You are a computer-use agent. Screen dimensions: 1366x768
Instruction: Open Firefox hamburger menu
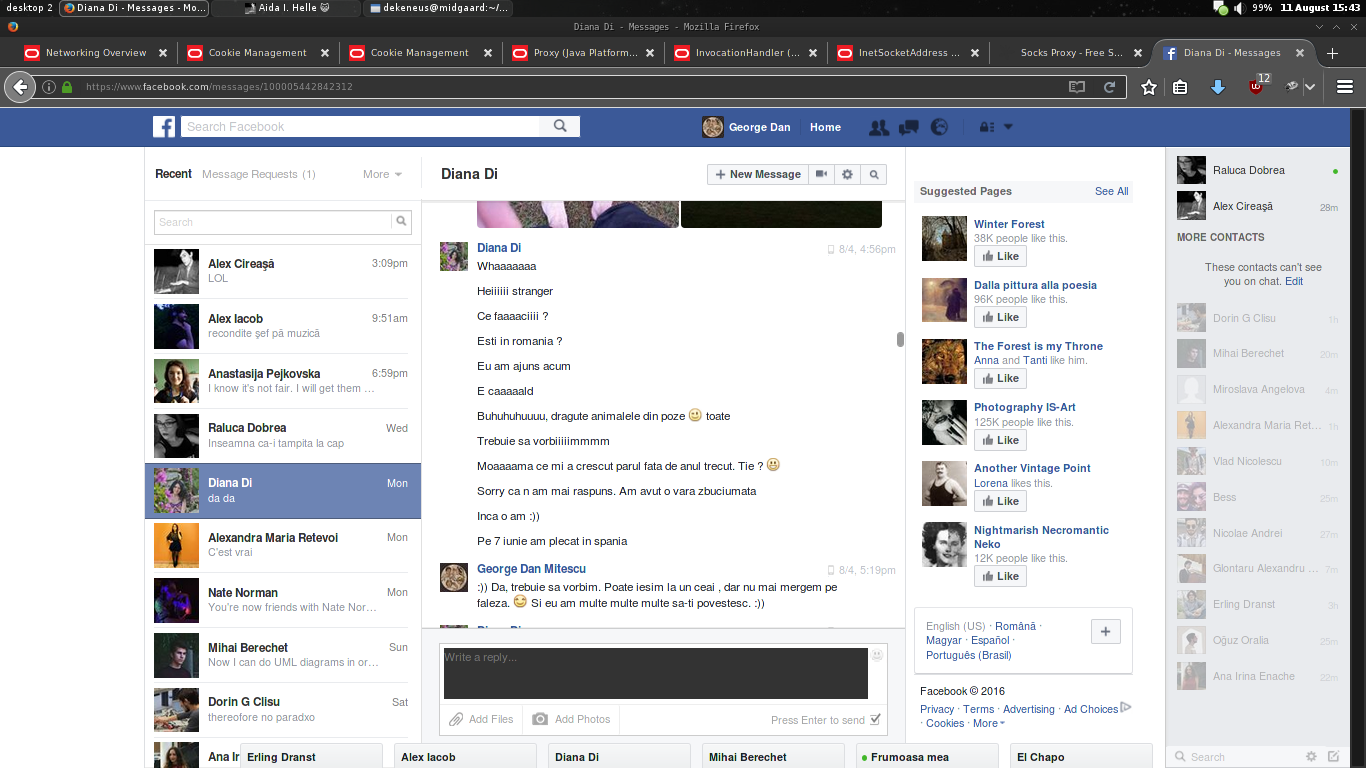tap(1345, 87)
